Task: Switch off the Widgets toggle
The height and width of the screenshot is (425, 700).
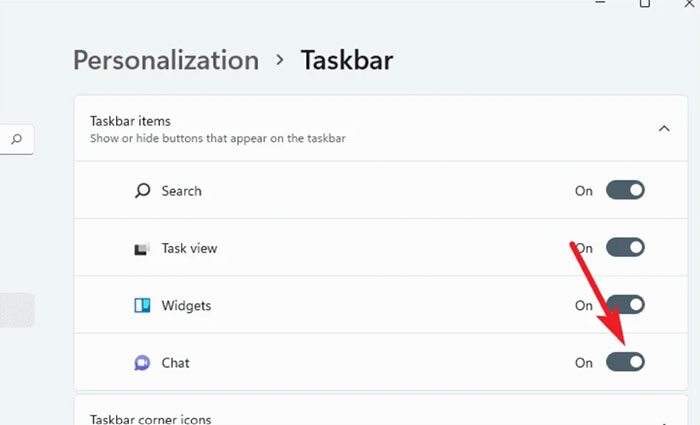Action: click(x=625, y=305)
